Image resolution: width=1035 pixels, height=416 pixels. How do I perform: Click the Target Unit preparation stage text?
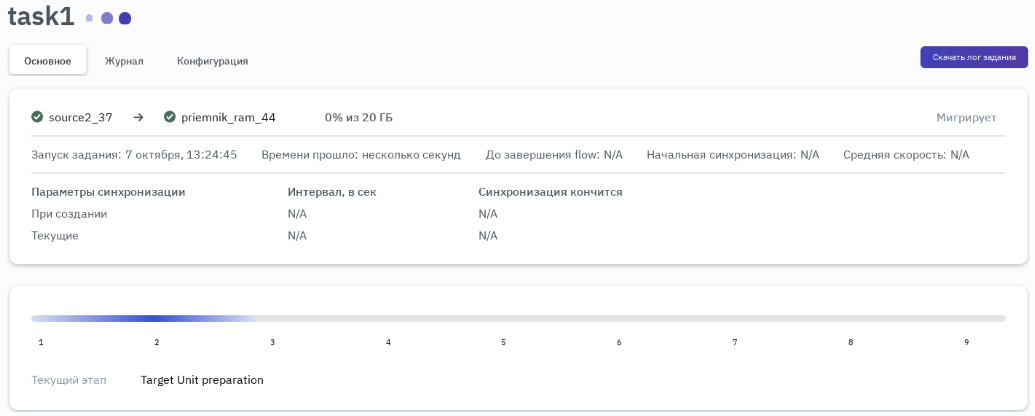point(202,380)
